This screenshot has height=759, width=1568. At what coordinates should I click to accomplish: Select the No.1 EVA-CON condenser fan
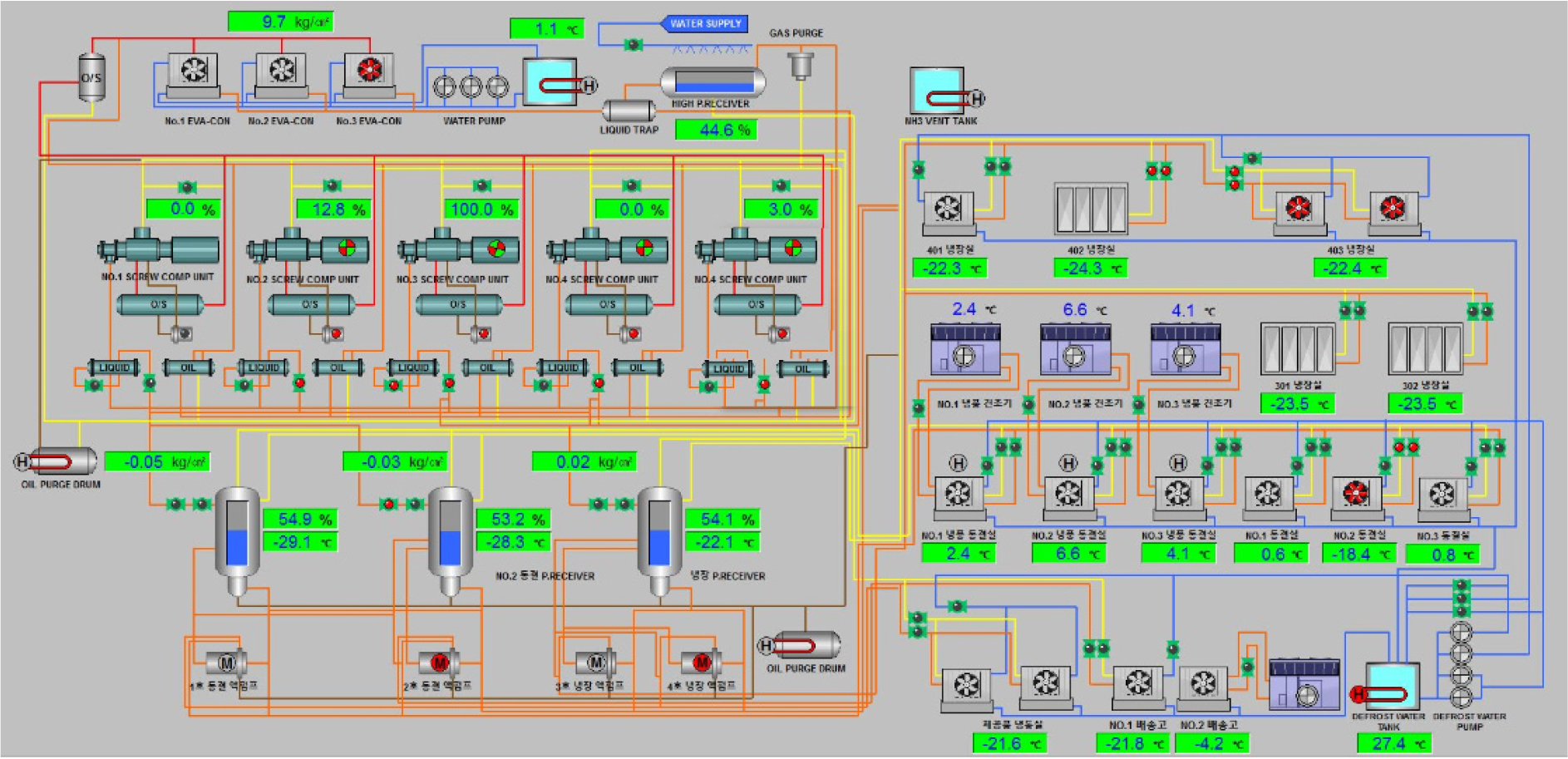(x=194, y=70)
